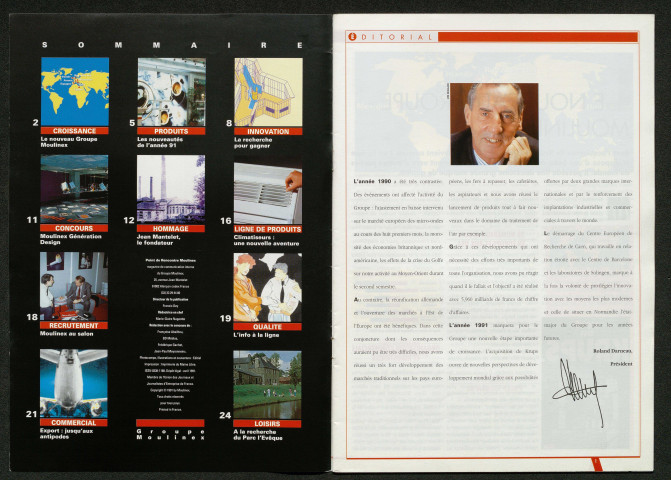This screenshot has height=480, width=671.
Task: Click the red E circle in Editorial header
Action: point(351,37)
